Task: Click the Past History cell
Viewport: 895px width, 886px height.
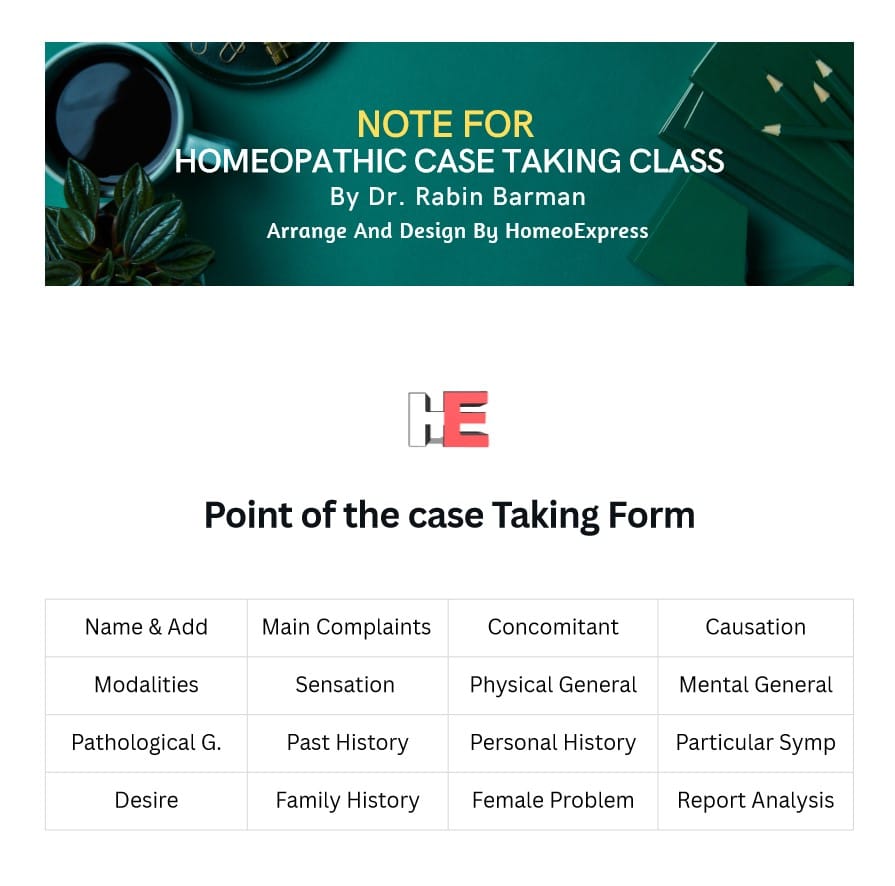Action: click(x=347, y=743)
